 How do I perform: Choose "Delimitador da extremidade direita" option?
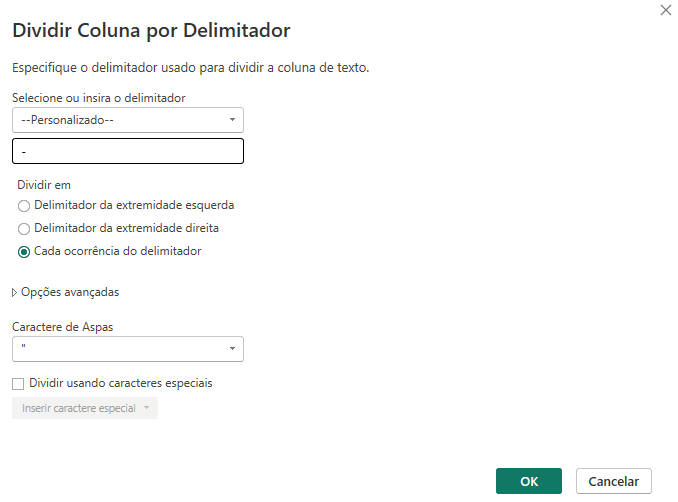point(24,228)
